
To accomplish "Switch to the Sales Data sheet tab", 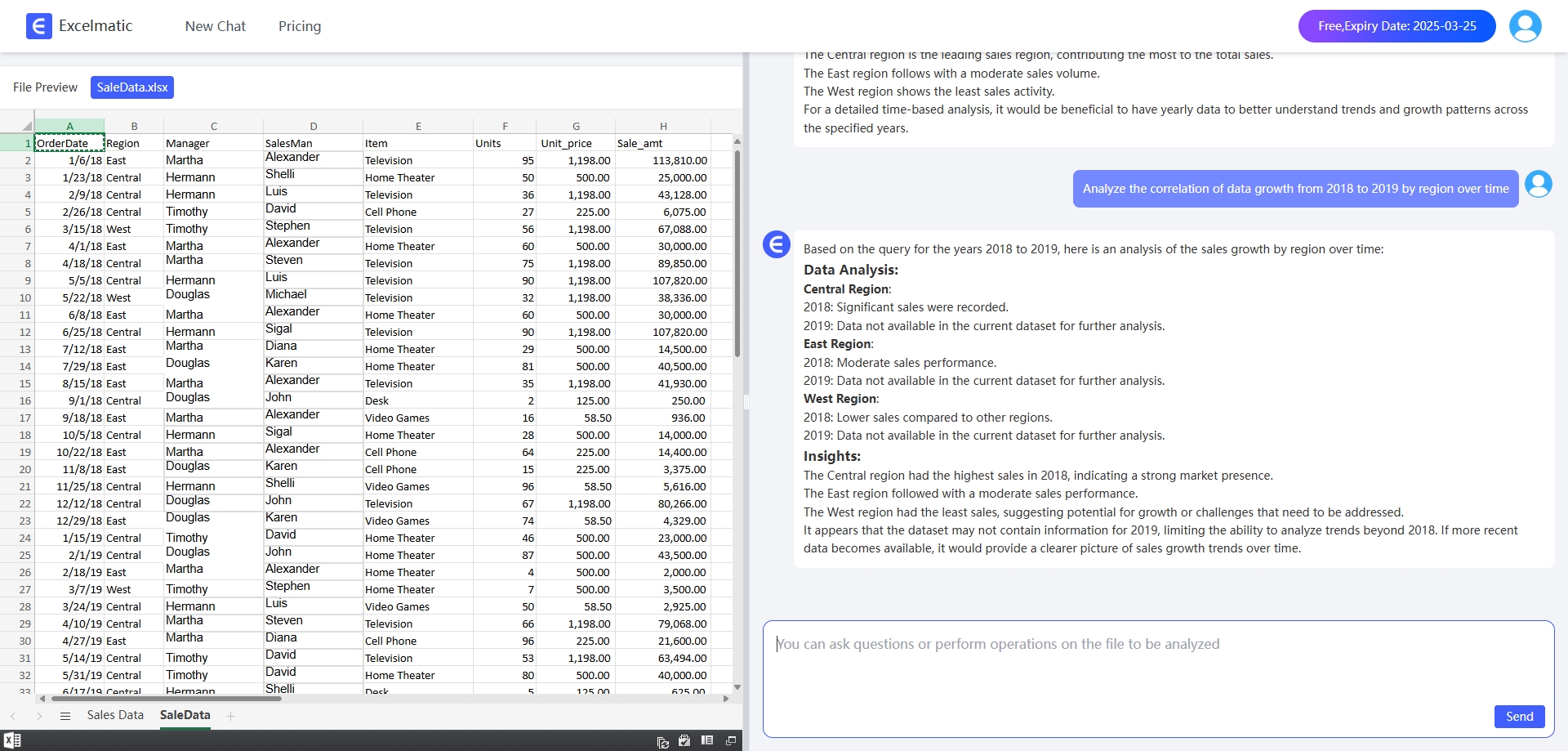I will point(115,715).
